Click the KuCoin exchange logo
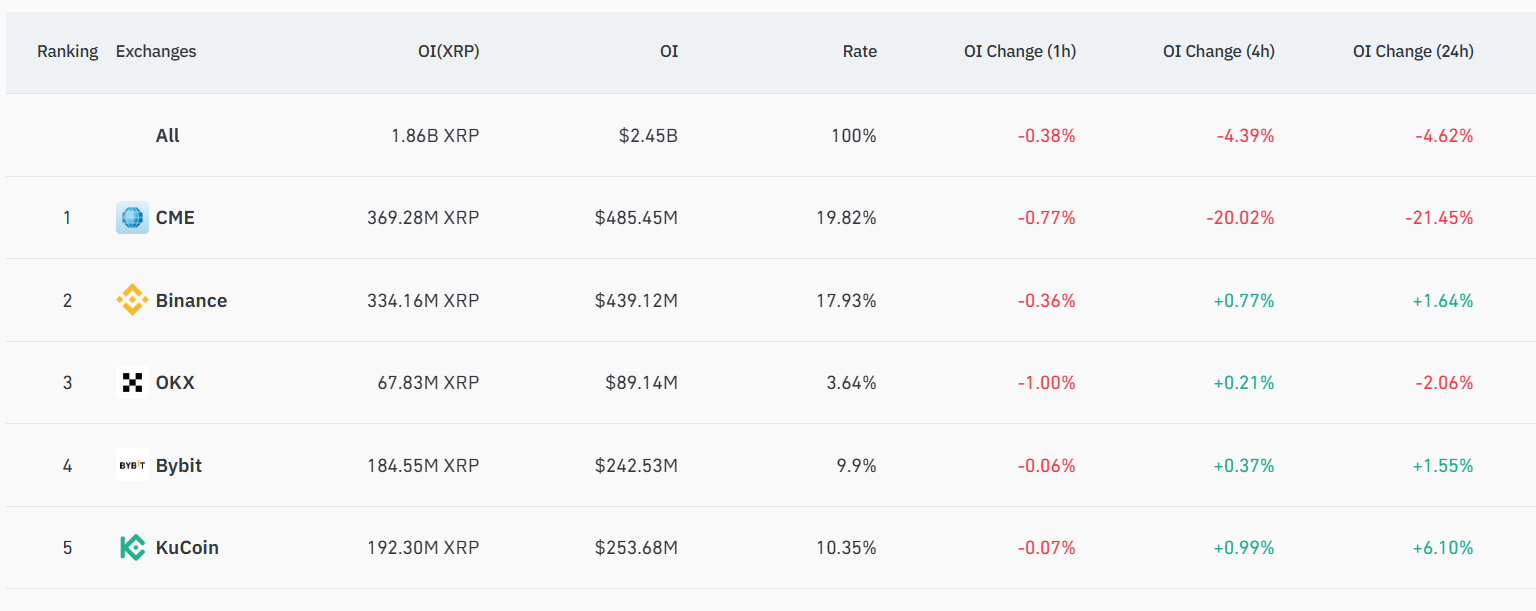This screenshot has width=1536, height=611. [133, 547]
